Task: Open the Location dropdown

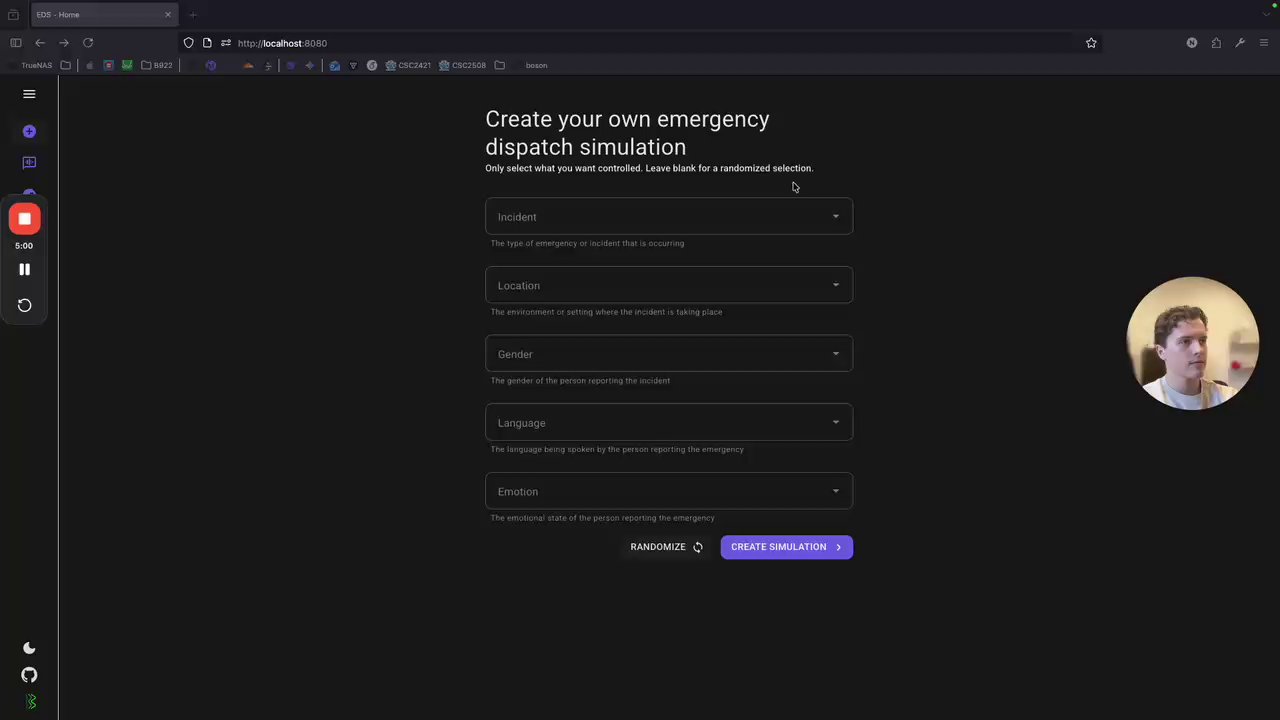Action: click(x=668, y=285)
